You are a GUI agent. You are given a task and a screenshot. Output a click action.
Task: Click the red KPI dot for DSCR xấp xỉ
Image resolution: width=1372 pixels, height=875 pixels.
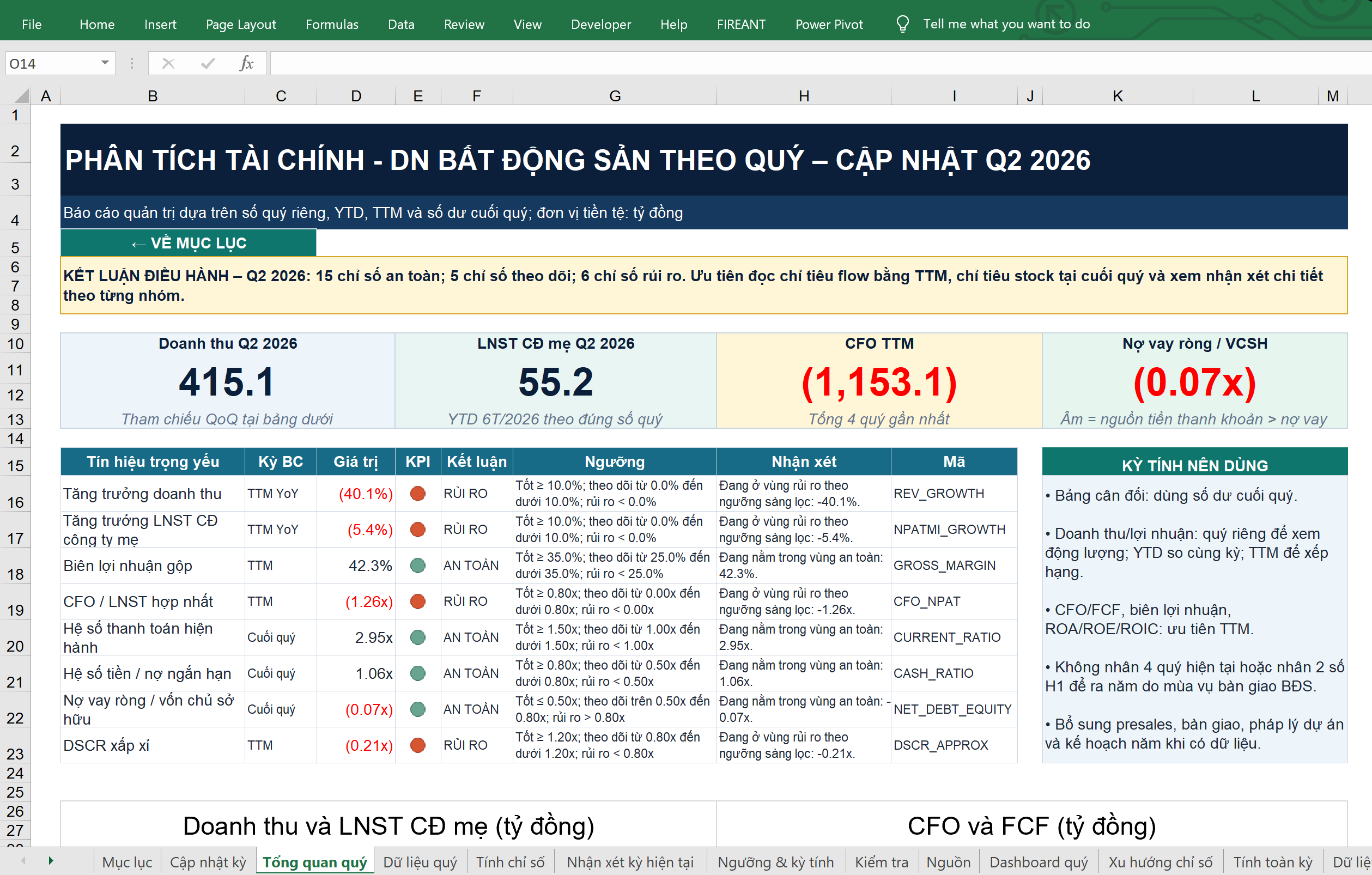(x=417, y=745)
